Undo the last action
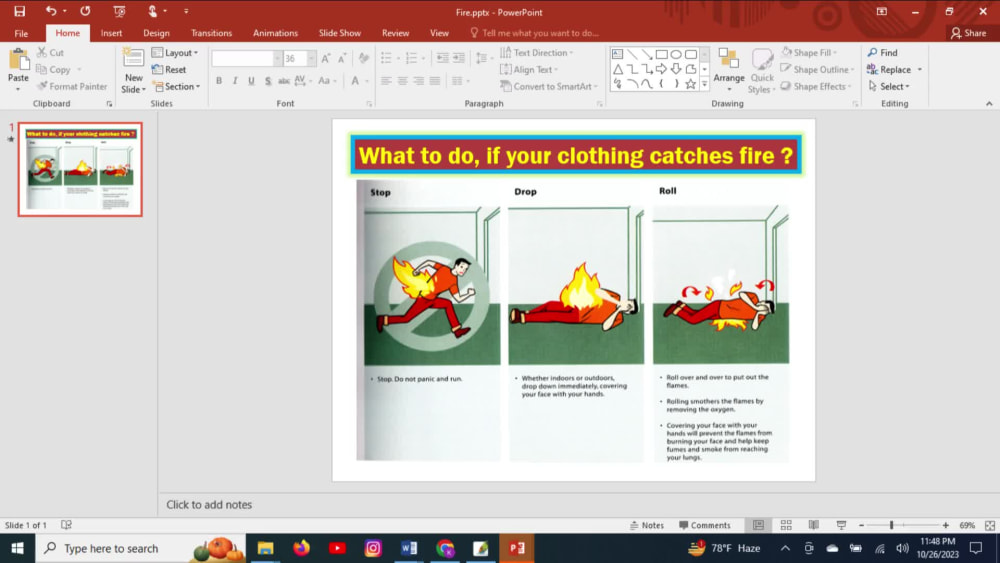This screenshot has height=563, width=1000. pyautogui.click(x=50, y=11)
